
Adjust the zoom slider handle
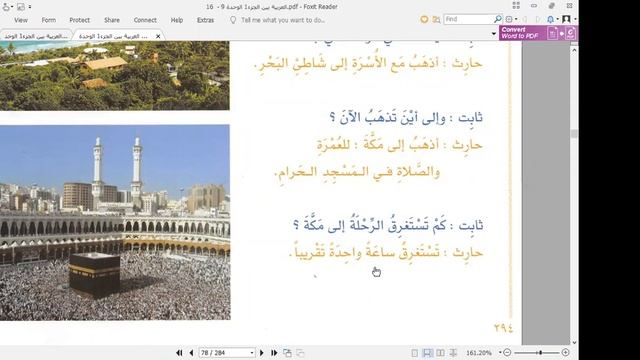coord(540,352)
